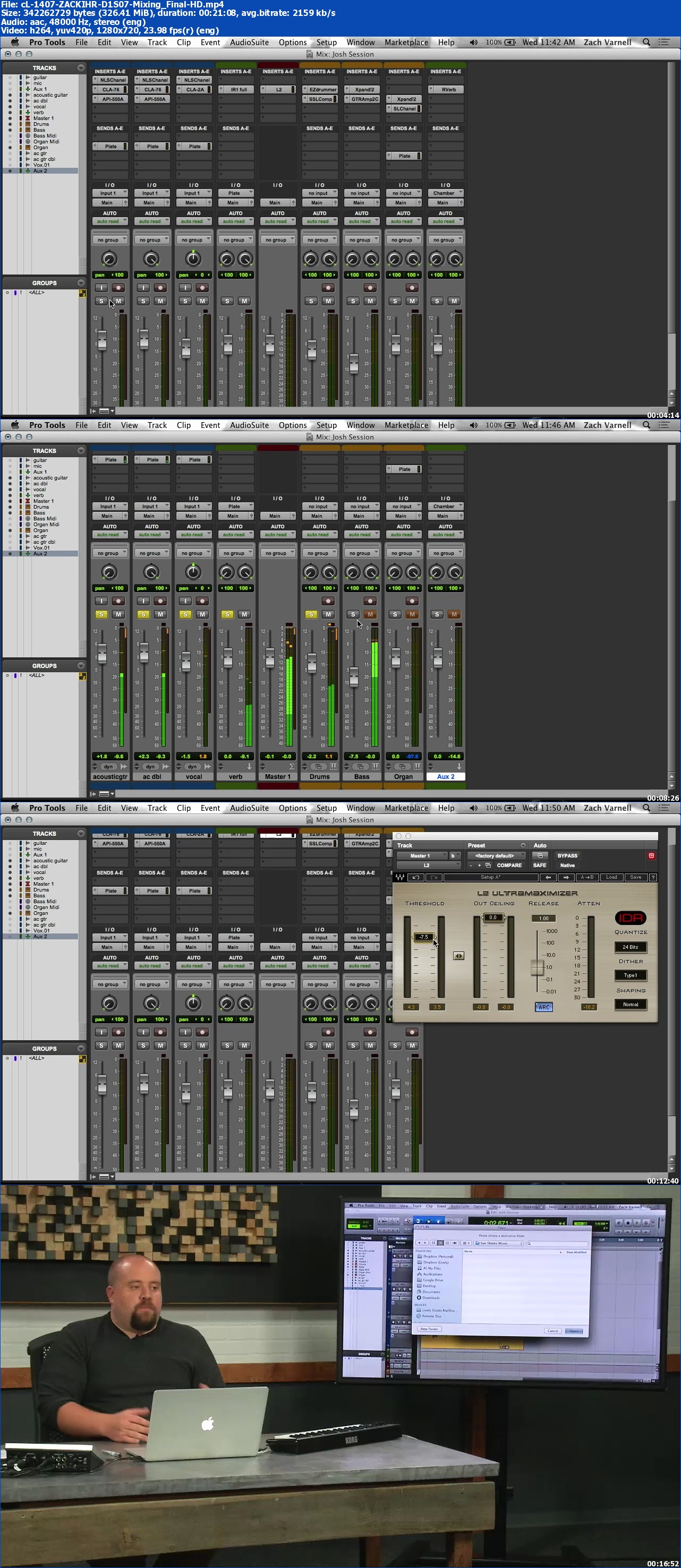Toggle the threshold/ceiling link arrows in L2 Ultramaximizer
Image resolution: width=681 pixels, height=1568 pixels.
(x=458, y=956)
